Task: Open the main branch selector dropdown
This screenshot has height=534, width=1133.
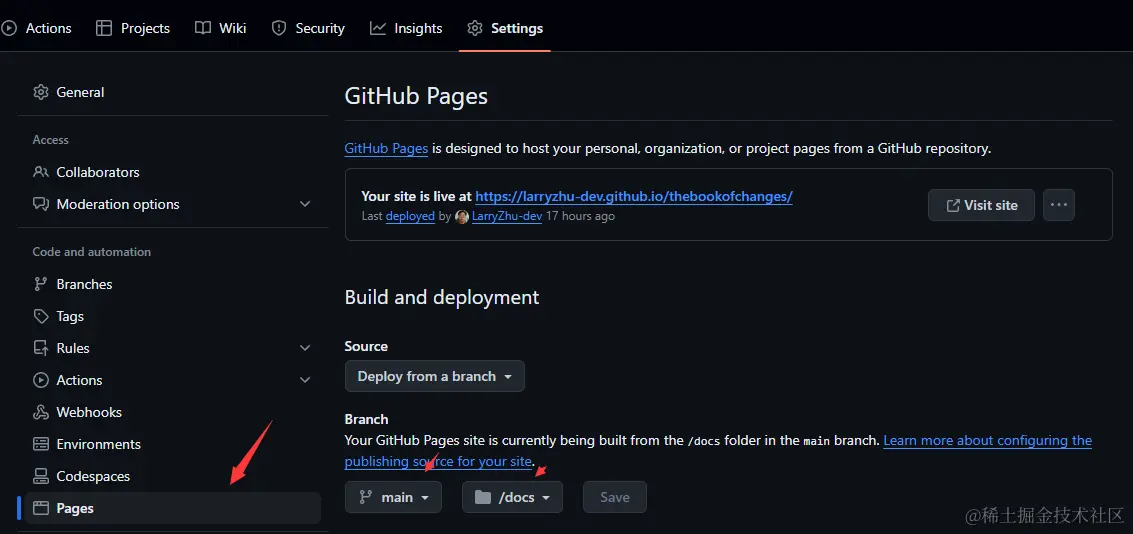Action: click(393, 497)
